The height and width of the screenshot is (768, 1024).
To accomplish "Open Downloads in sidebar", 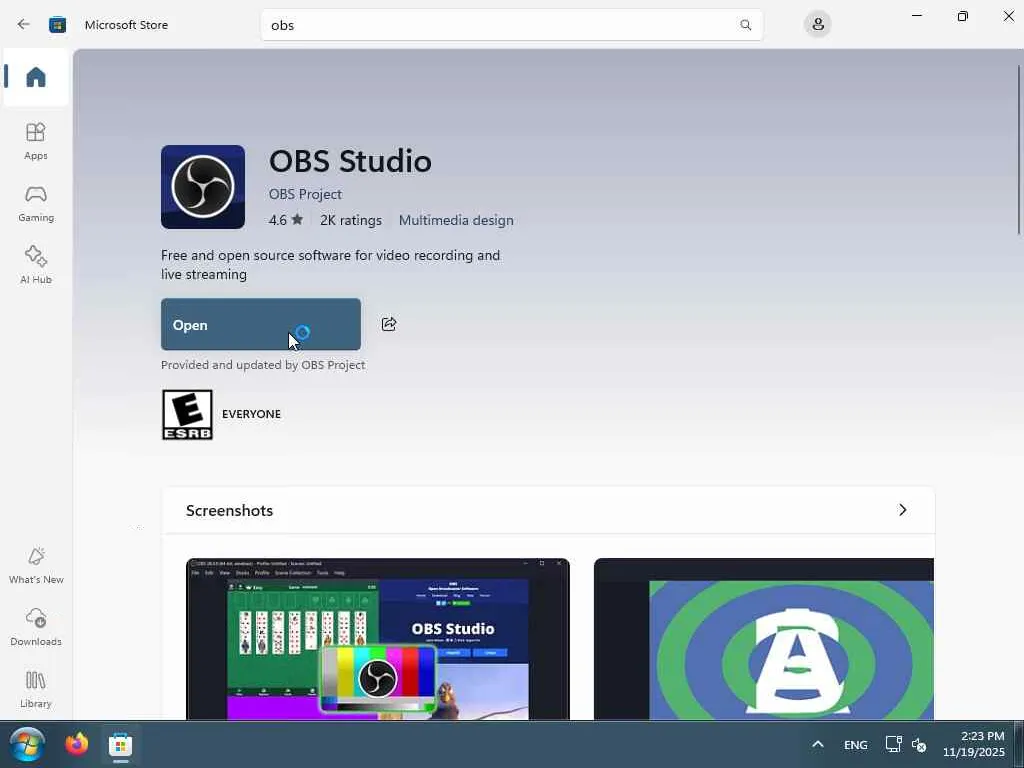I will [36, 628].
